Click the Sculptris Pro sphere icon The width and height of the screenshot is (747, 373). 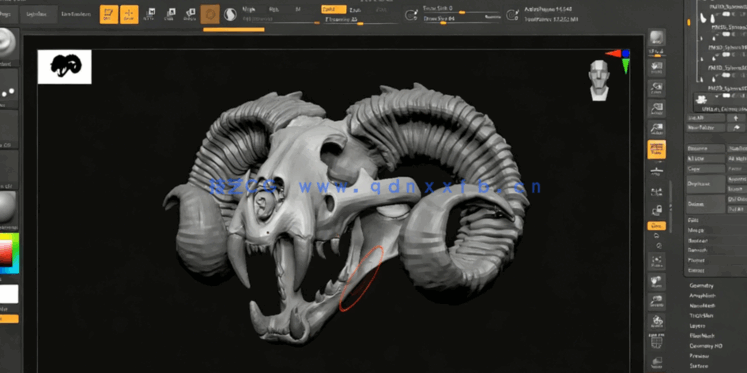click(231, 14)
